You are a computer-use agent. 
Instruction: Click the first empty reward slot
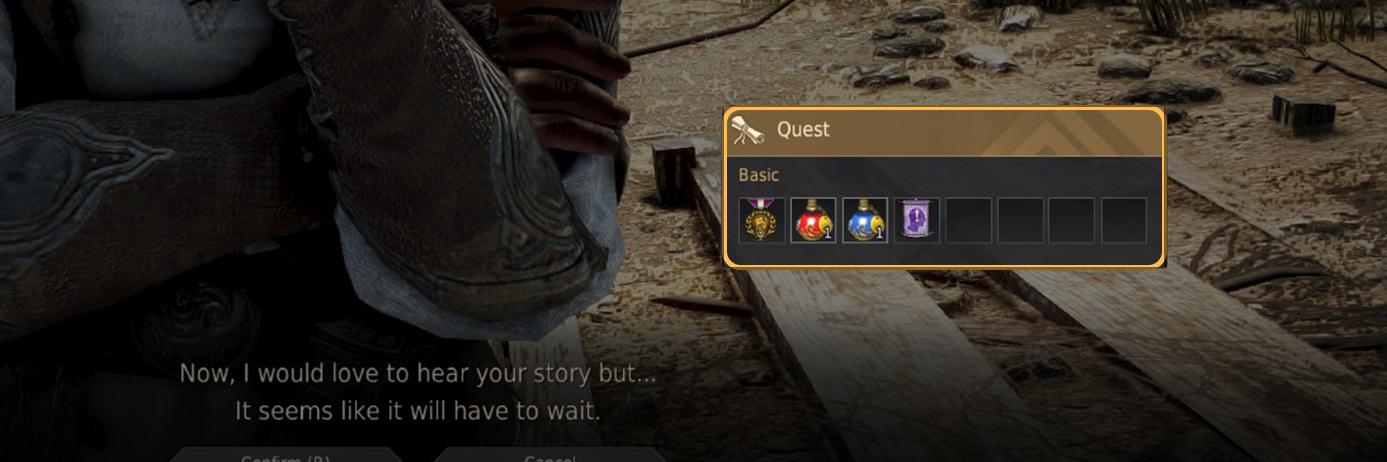969,220
